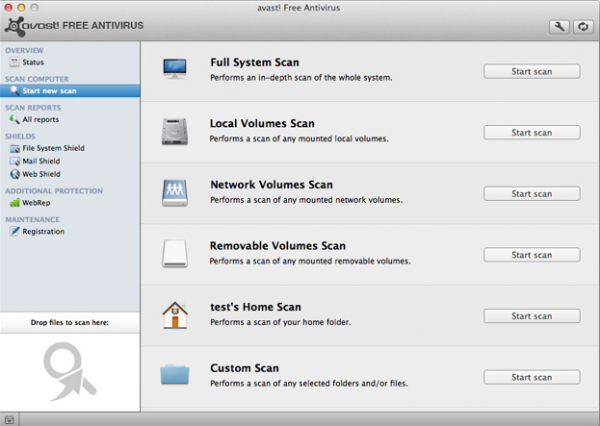Image resolution: width=600 pixels, height=426 pixels.
Task: Click the refresh update icon button
Action: [x=583, y=27]
